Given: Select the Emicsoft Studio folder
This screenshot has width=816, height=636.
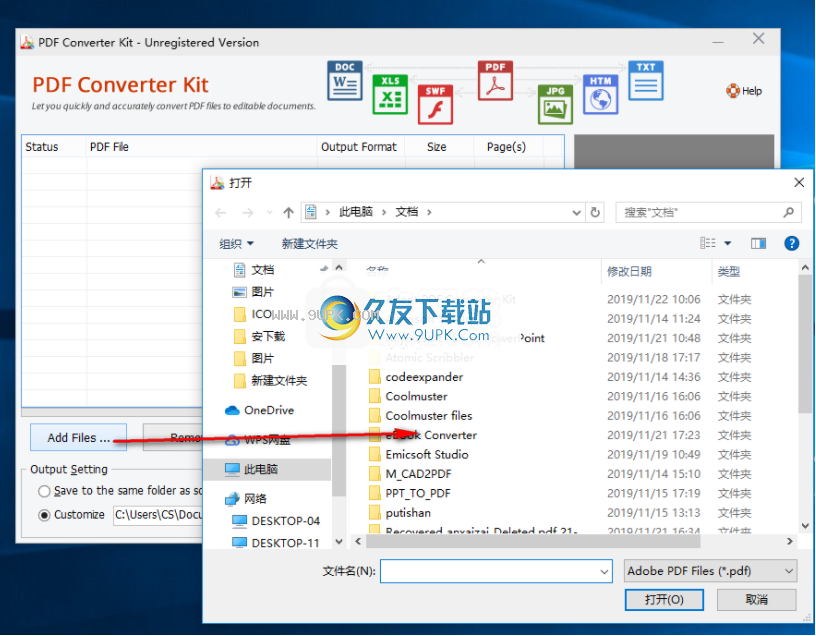Looking at the screenshot, I should click(427, 454).
